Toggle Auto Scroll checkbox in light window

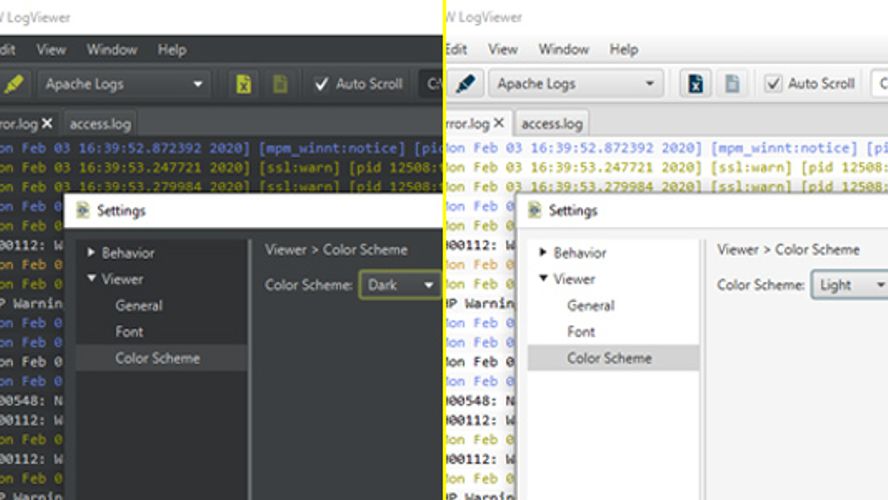click(x=773, y=84)
